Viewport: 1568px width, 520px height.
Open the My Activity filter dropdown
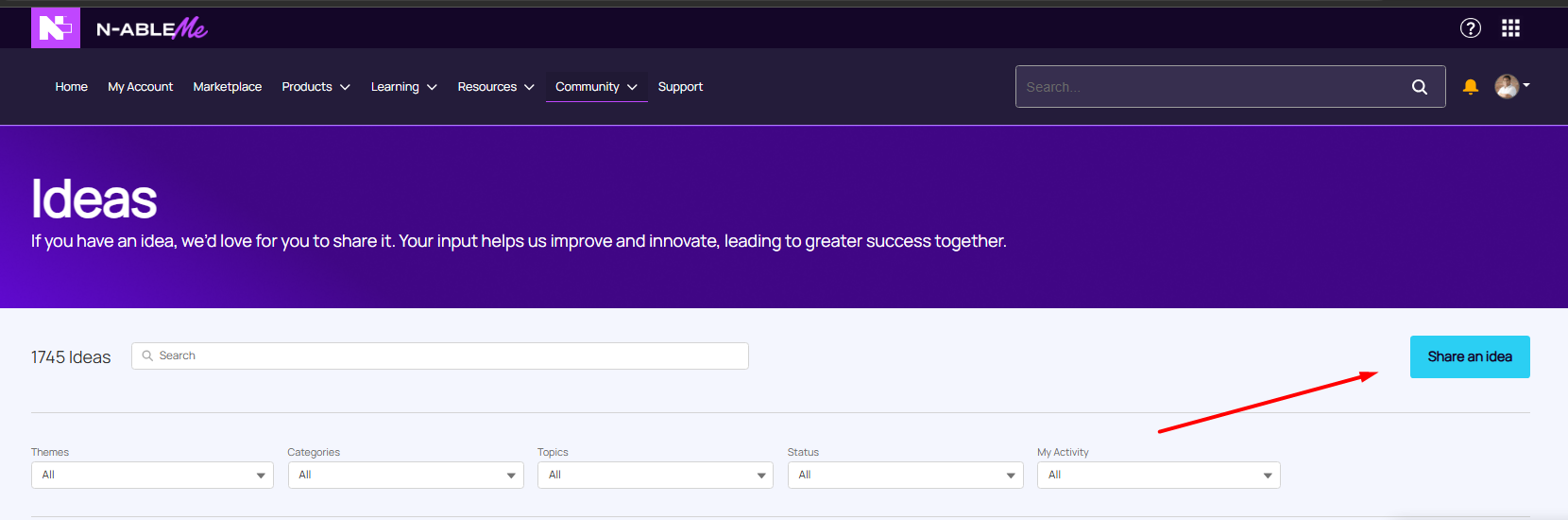(x=1158, y=475)
